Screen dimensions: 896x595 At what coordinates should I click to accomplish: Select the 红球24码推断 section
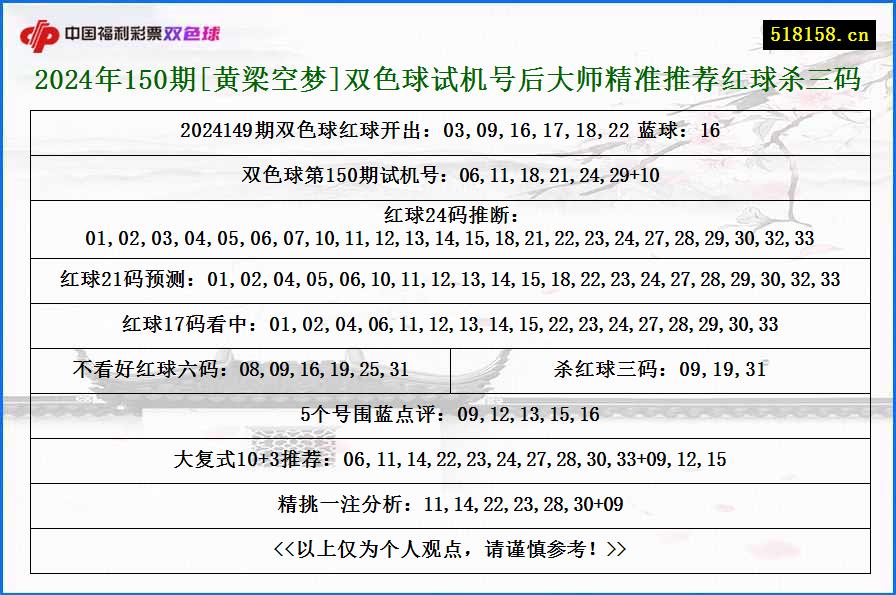[x=448, y=227]
